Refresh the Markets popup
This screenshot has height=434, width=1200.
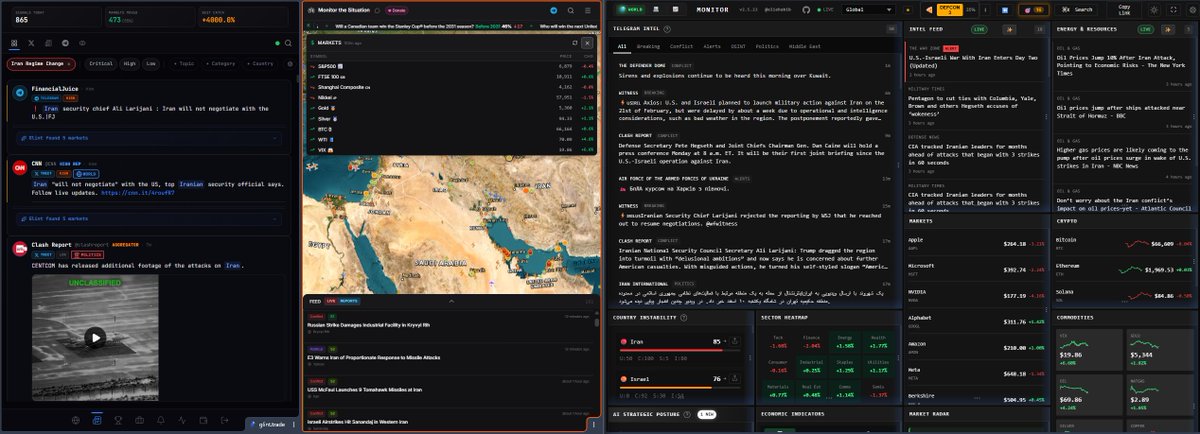[575, 43]
